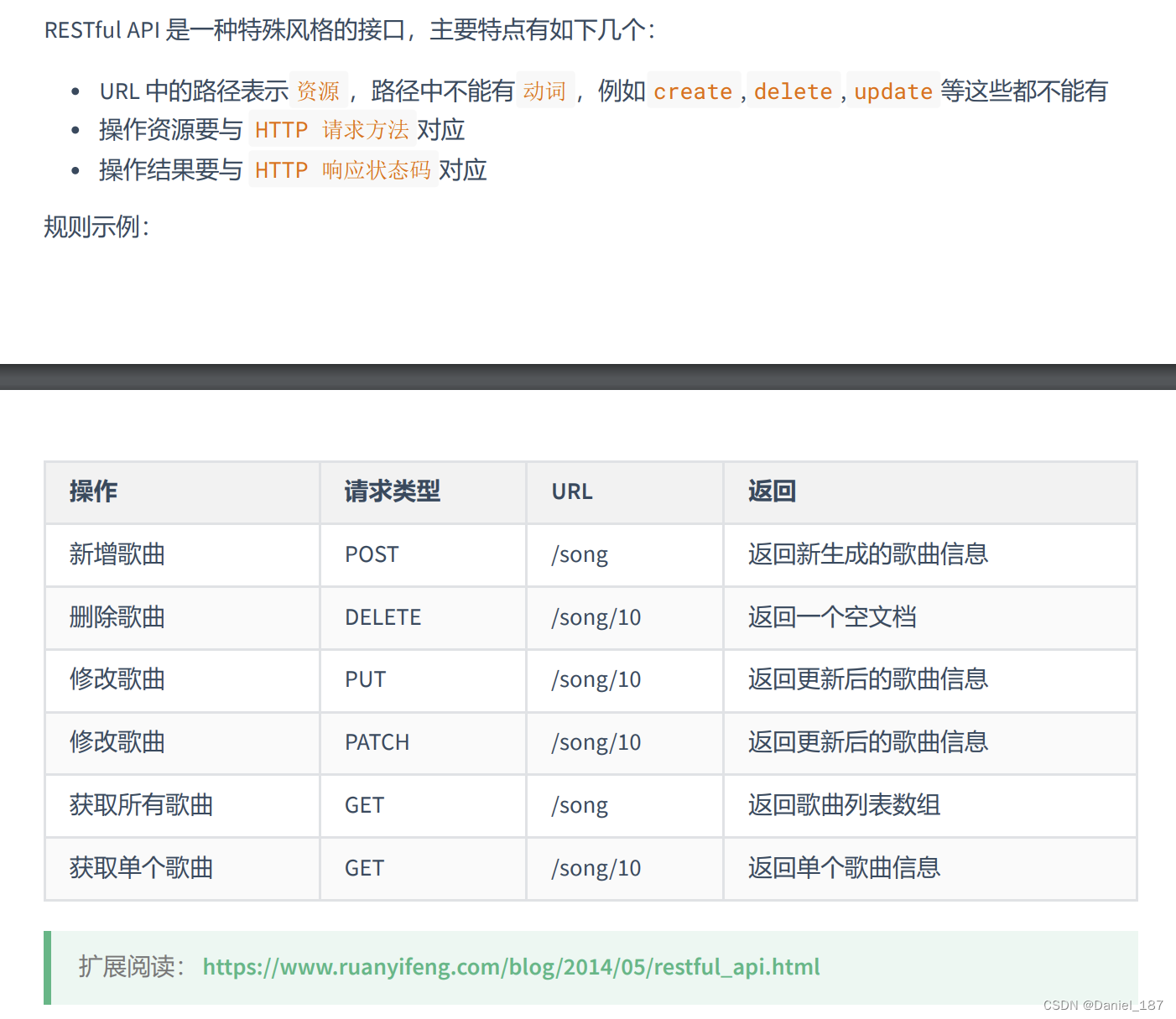Click /song/10 in the PUT row
The height and width of the screenshot is (1019, 1176).
pos(625,679)
